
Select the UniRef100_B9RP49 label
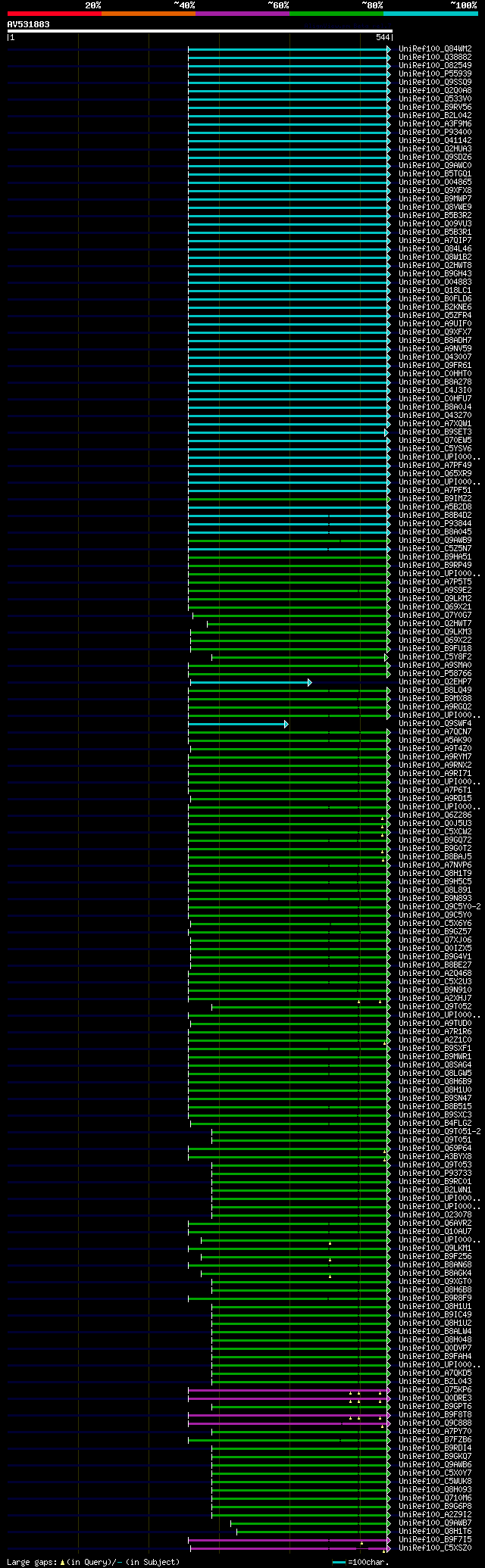(x=435, y=566)
